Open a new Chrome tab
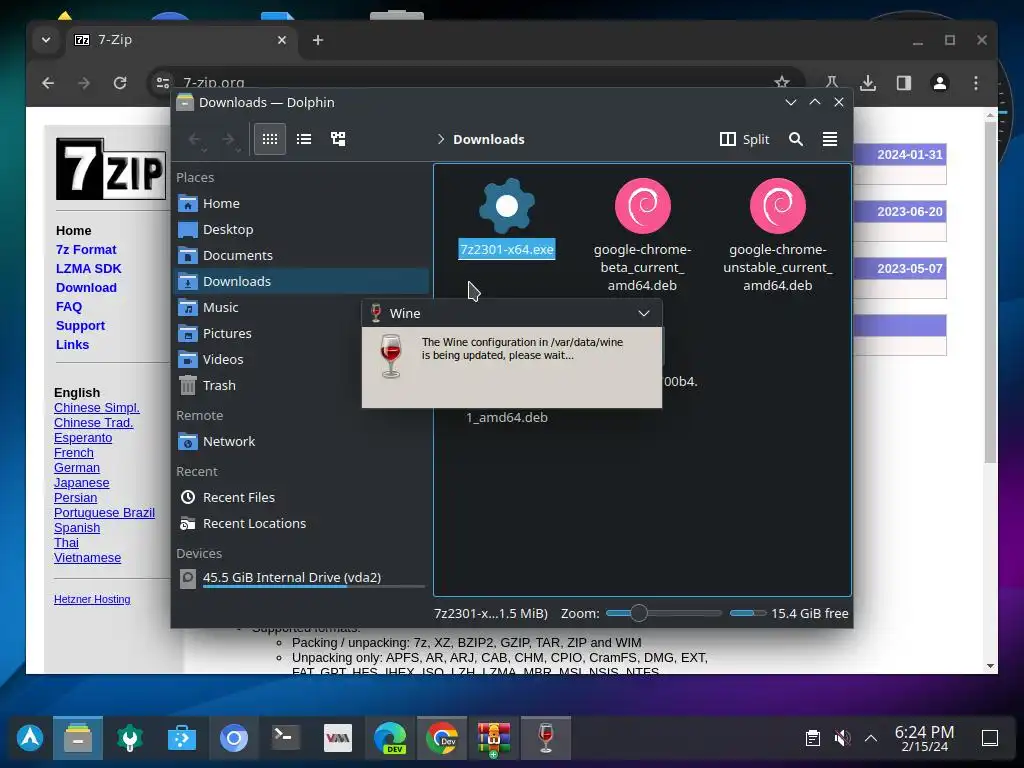1024x768 pixels. 318,40
